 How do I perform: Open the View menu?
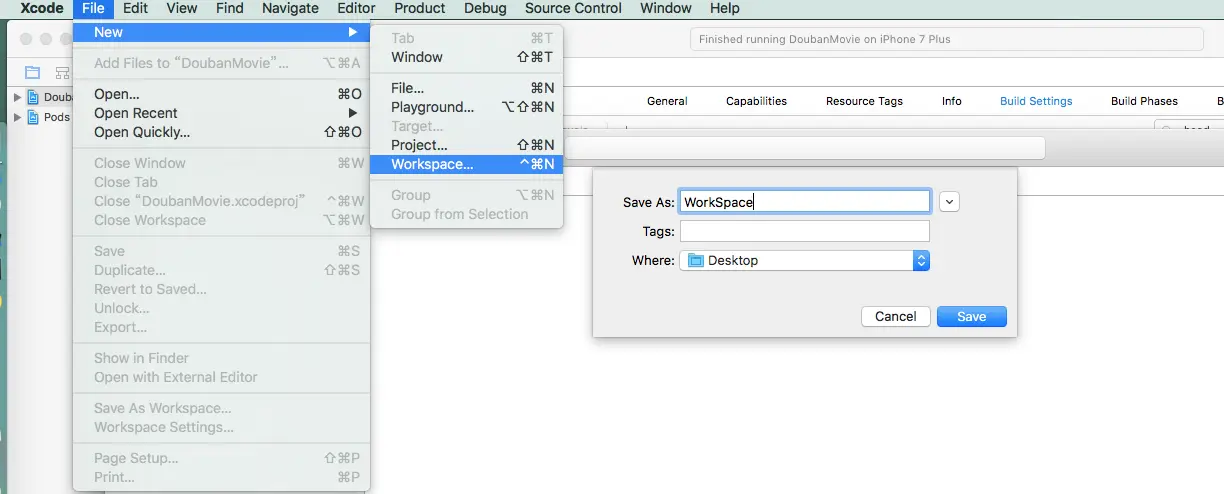point(181,8)
